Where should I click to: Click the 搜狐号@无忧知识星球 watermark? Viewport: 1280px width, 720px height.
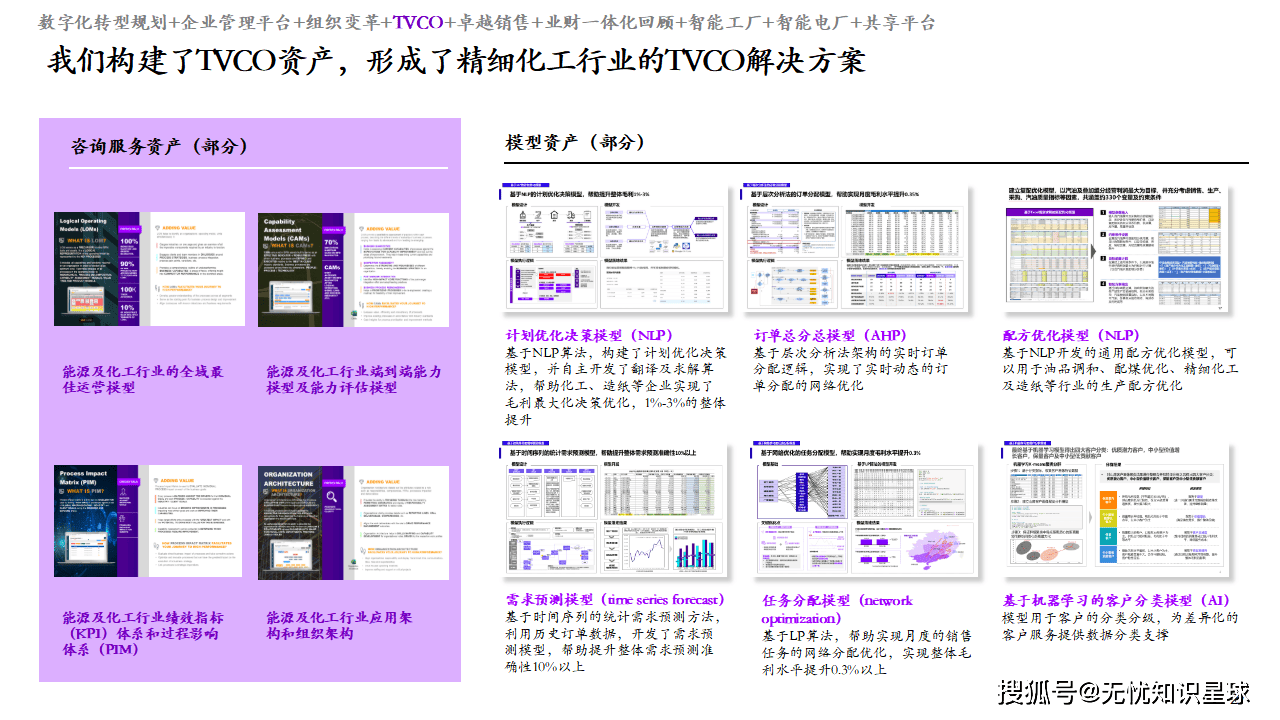click(1125, 691)
